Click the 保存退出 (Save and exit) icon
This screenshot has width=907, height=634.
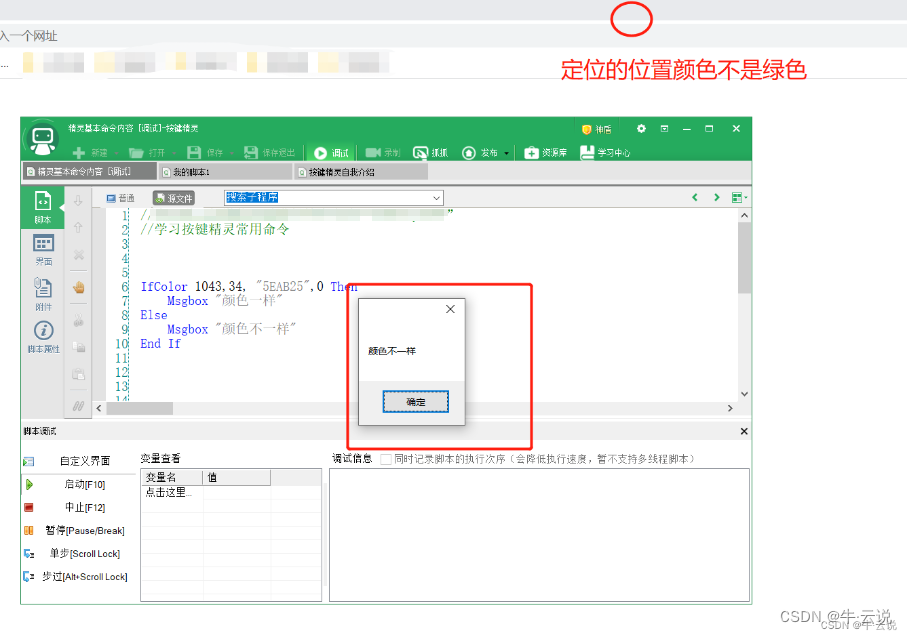(250, 153)
